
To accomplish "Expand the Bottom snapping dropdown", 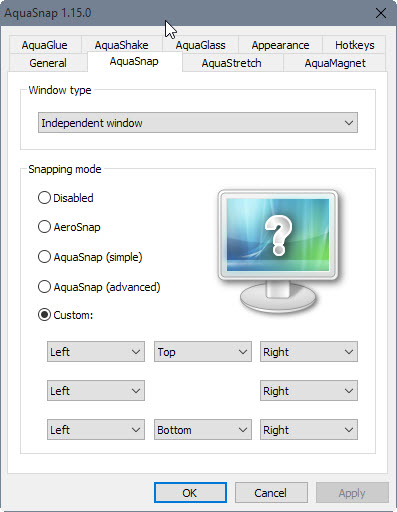I will (x=203, y=430).
